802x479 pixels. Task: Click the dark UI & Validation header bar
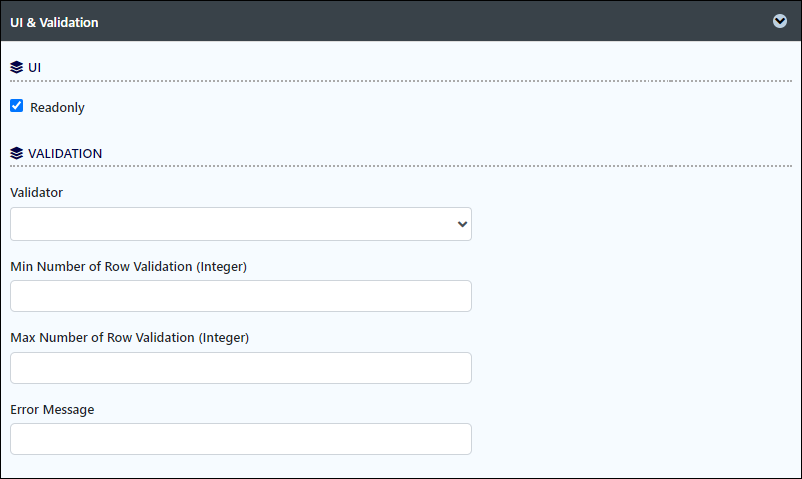(401, 21)
